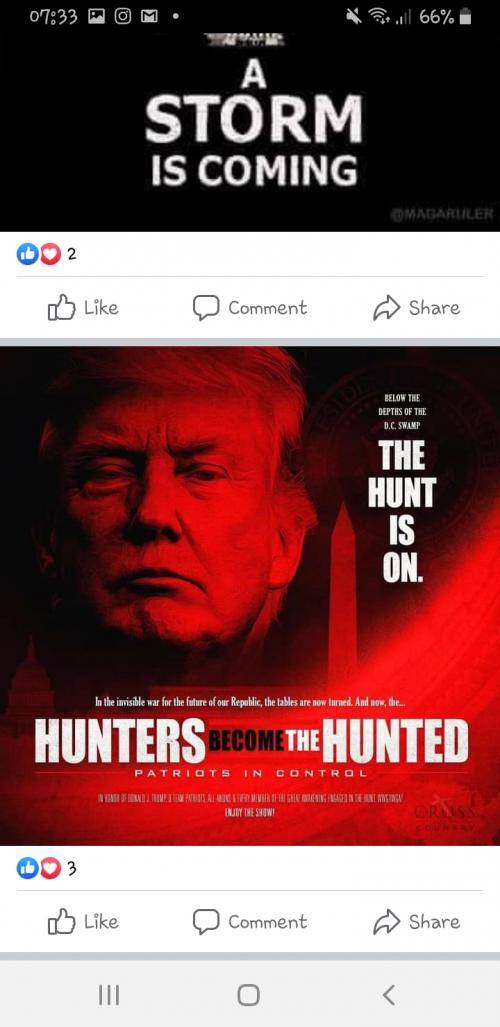Tap the muted sound icon in status bar

point(355,17)
